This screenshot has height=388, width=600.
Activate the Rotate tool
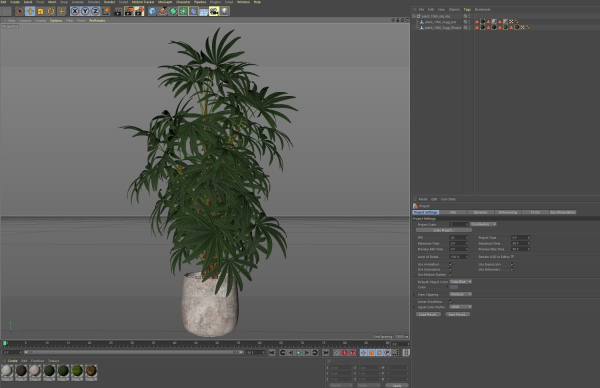pyautogui.click(x=51, y=11)
